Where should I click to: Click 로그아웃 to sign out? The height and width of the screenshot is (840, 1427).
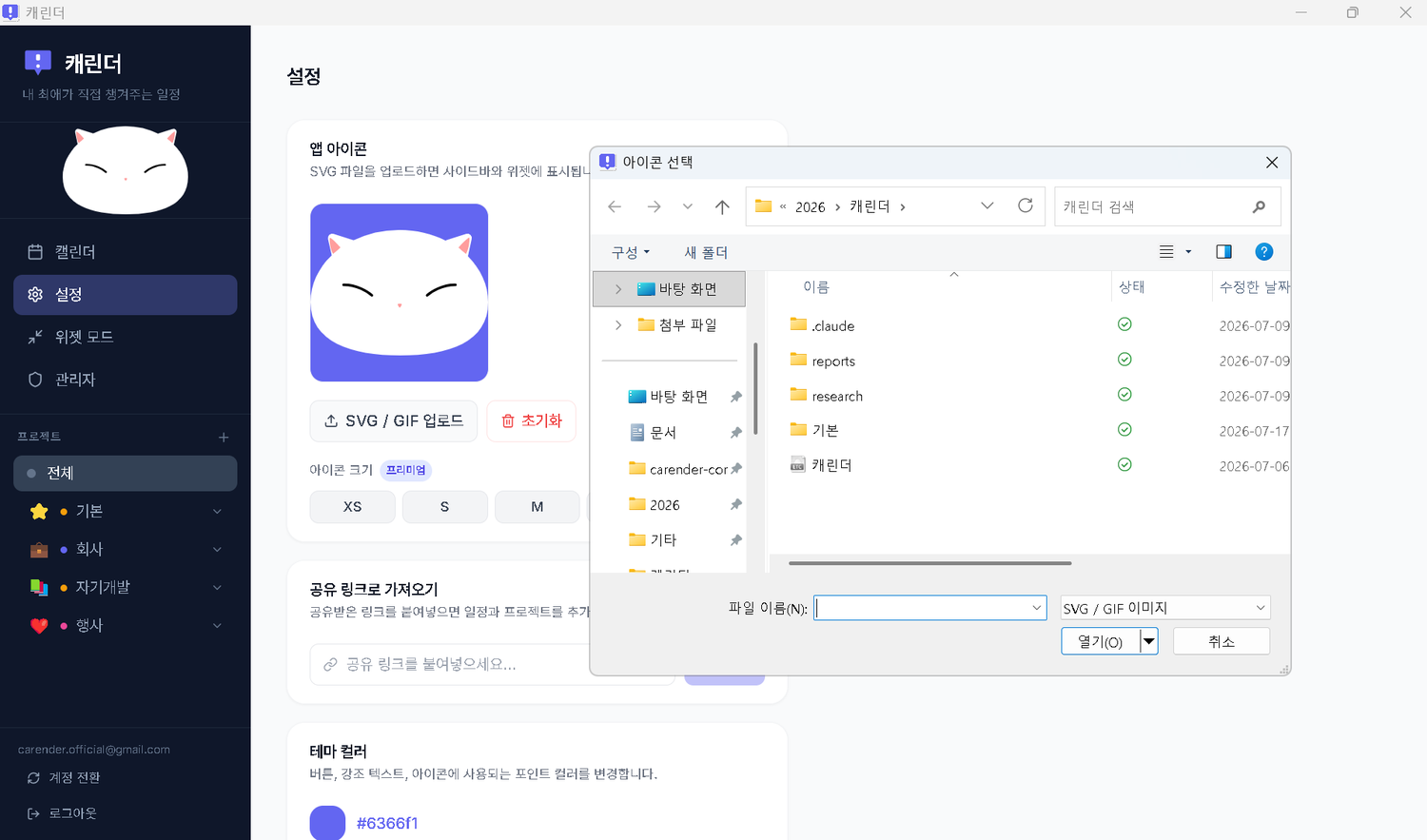tap(62, 813)
